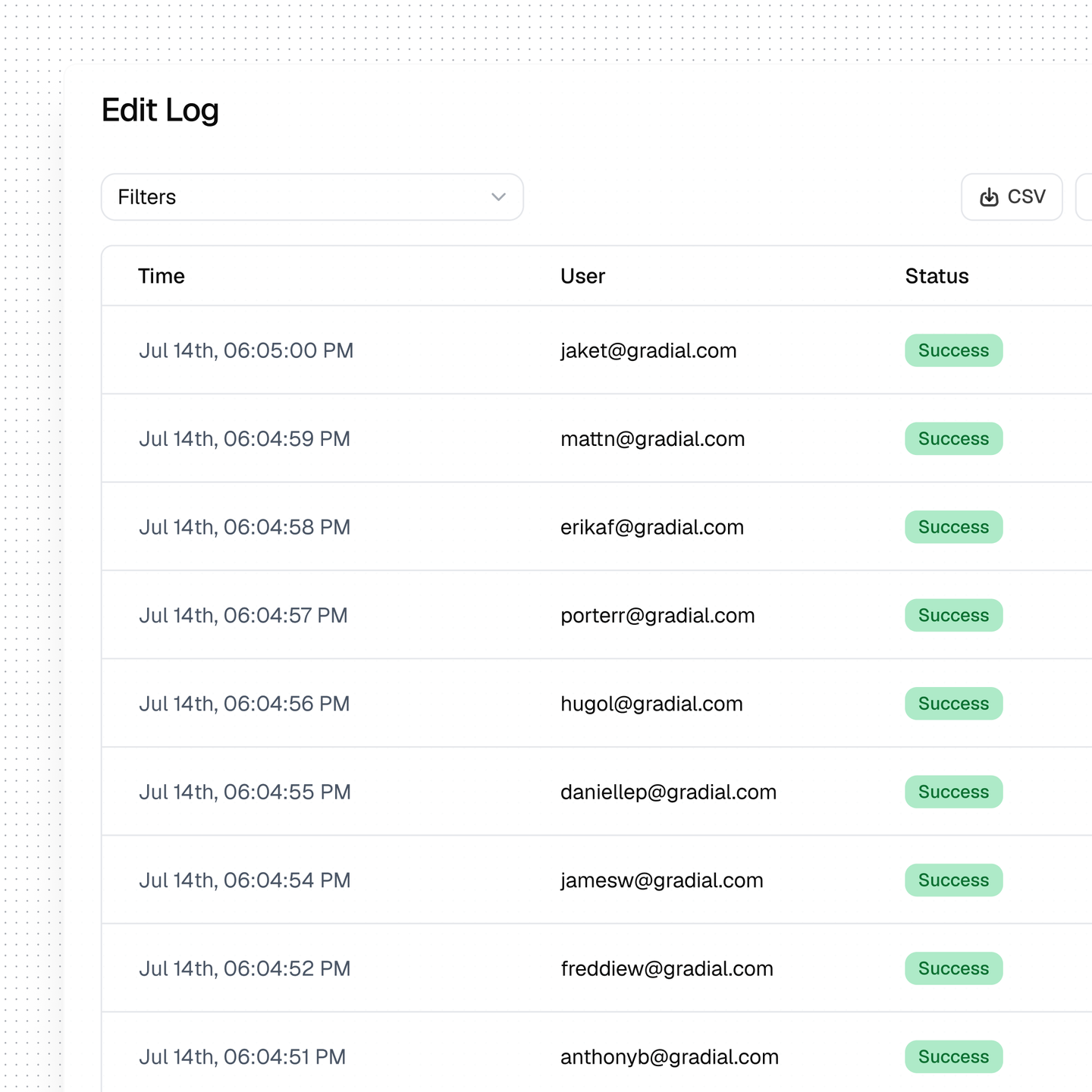The height and width of the screenshot is (1092, 1092).
Task: Click the Success badge for freddiew@gradial.com
Action: point(954,968)
